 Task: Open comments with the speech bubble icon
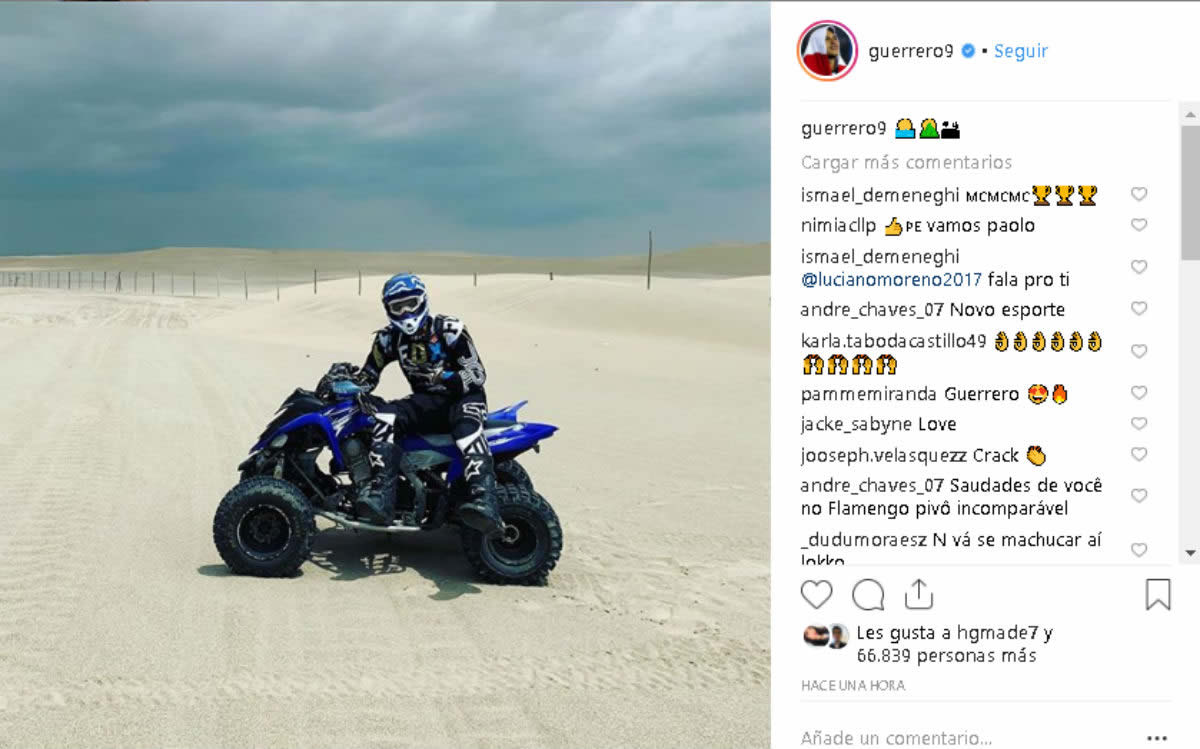(x=868, y=595)
